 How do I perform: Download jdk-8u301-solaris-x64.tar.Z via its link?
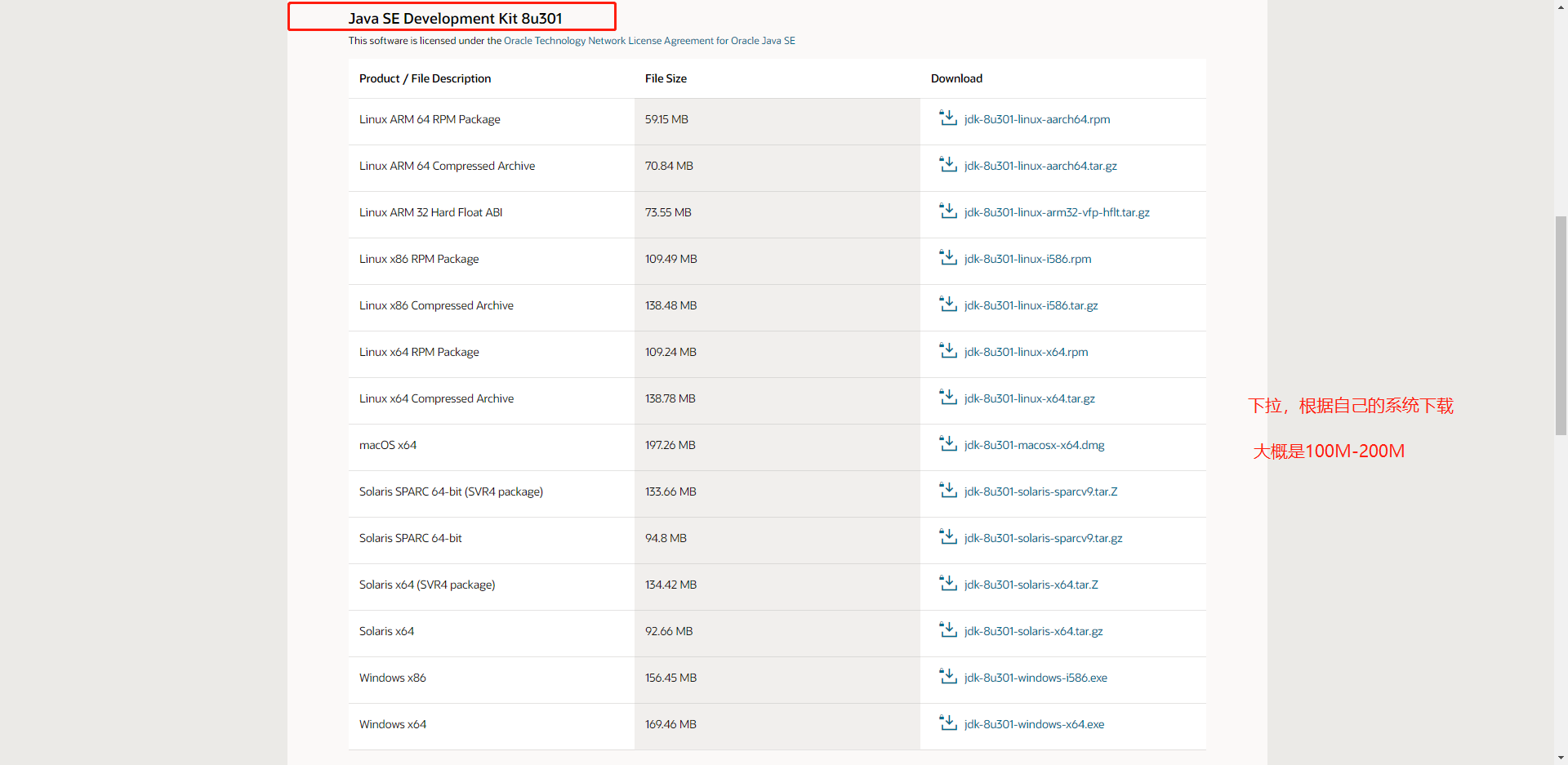click(1031, 585)
